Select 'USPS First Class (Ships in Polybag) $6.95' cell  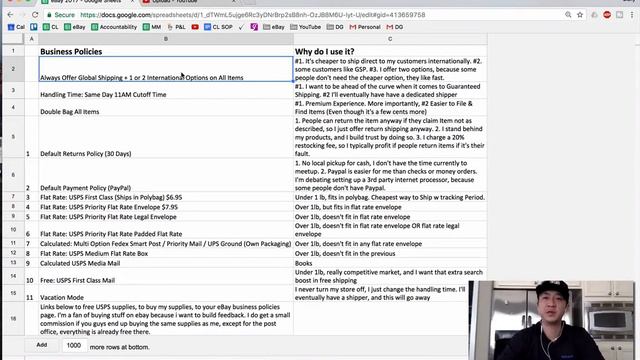(166, 197)
